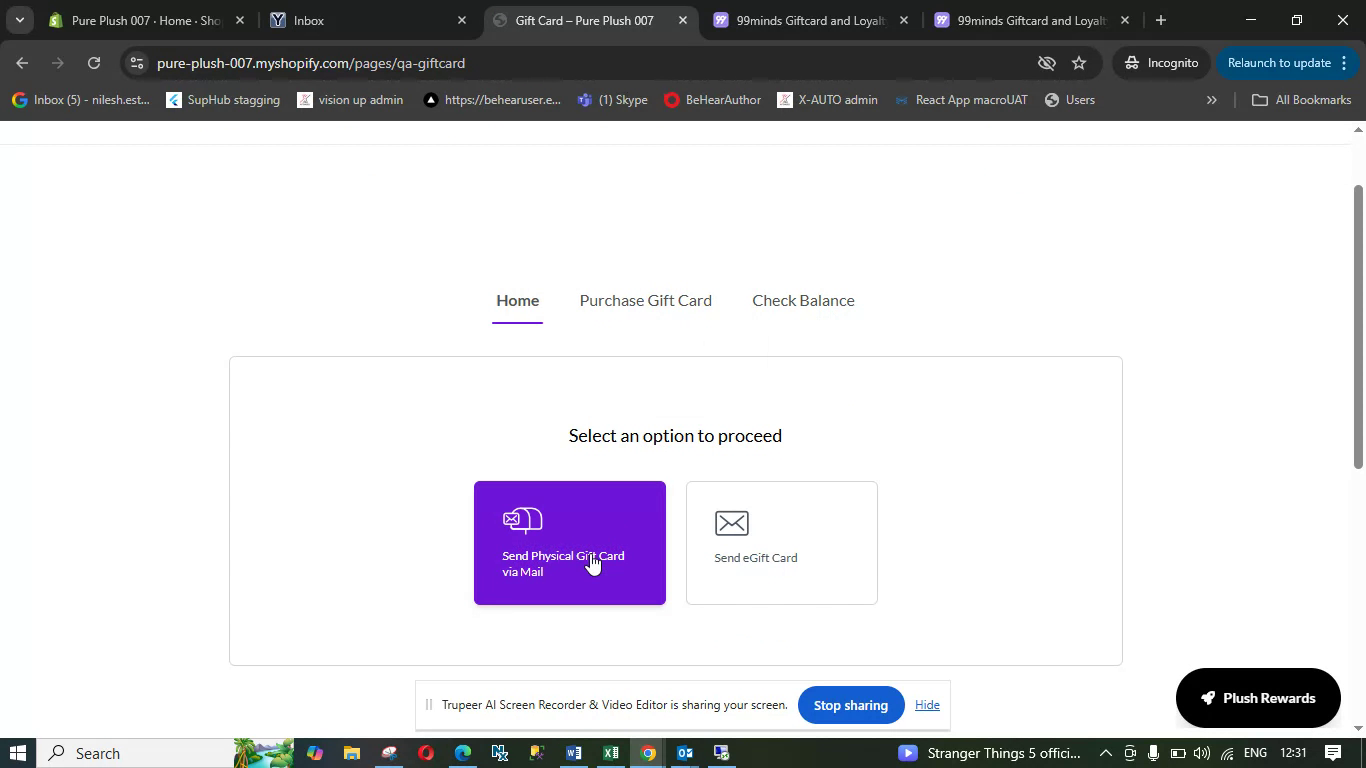Screen dimensions: 1366x768
Task: Open the X-AUTO admin bookmark
Action: tap(827, 100)
